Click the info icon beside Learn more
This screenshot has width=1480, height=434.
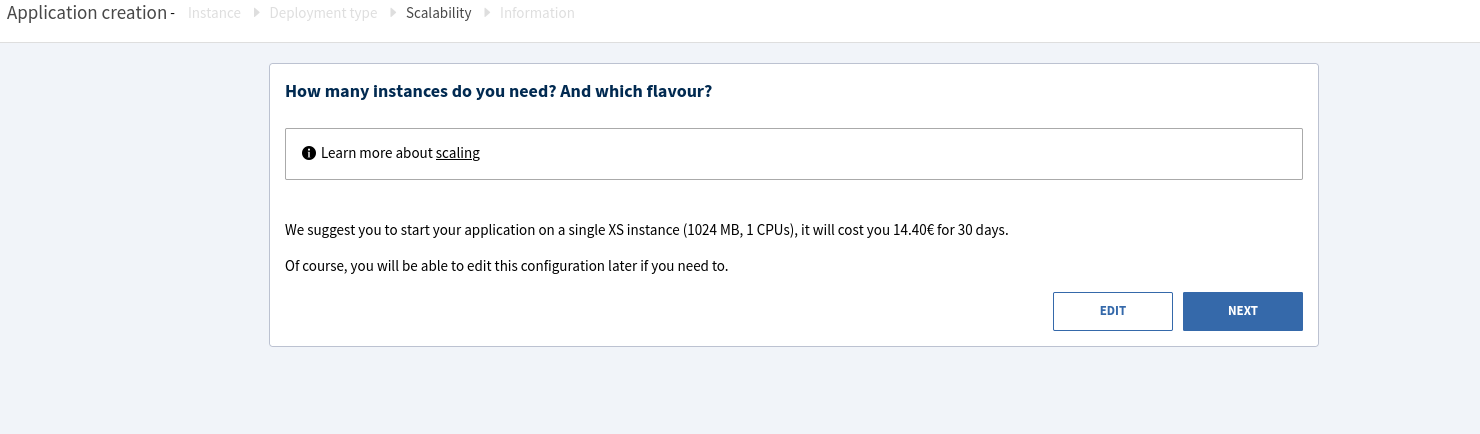click(x=309, y=154)
